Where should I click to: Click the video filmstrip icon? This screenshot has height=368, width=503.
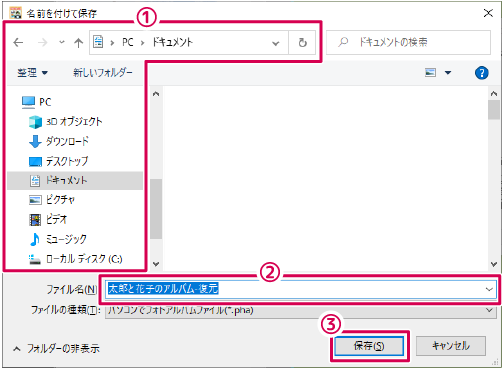click(35, 220)
